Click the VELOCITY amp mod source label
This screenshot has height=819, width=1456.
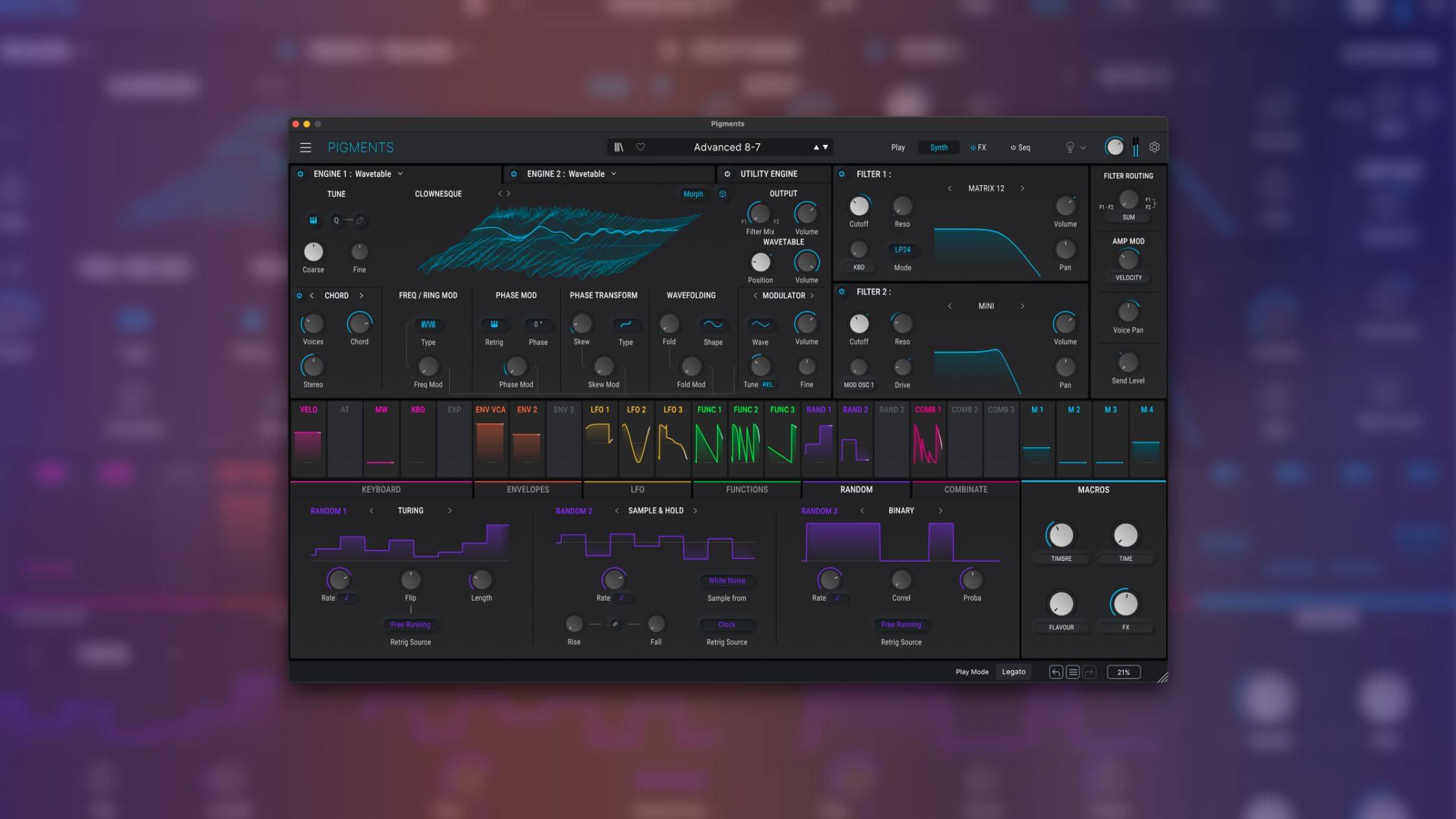[1128, 278]
